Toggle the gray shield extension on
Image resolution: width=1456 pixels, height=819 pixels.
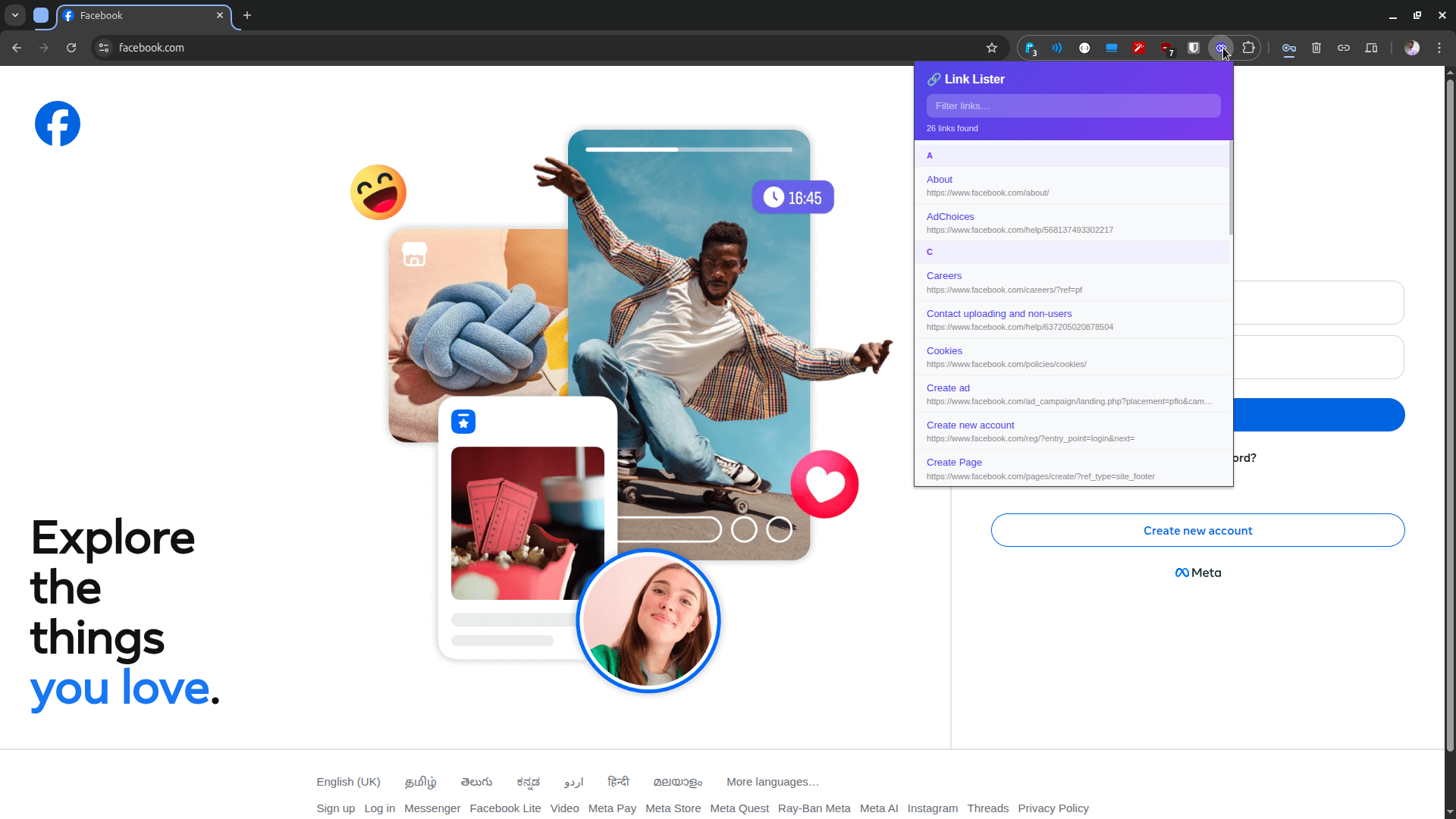[1193, 47]
